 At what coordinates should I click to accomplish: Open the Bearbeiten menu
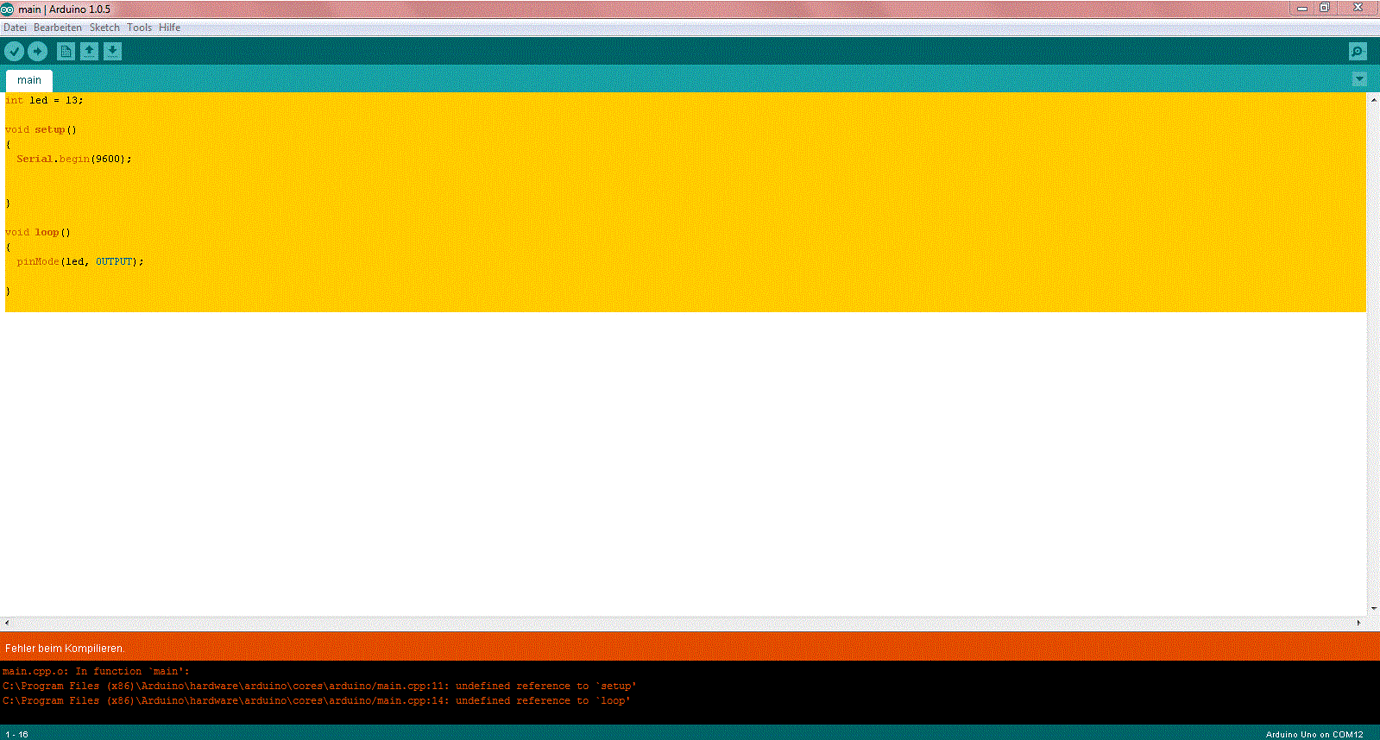coord(57,27)
